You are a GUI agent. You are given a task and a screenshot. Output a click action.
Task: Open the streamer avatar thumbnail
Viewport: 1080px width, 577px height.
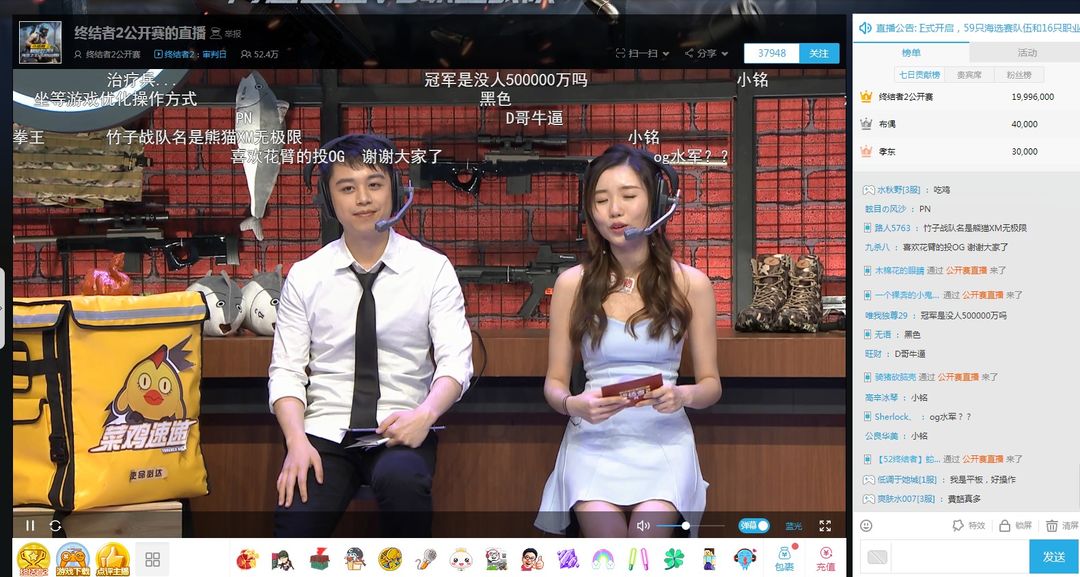point(40,42)
